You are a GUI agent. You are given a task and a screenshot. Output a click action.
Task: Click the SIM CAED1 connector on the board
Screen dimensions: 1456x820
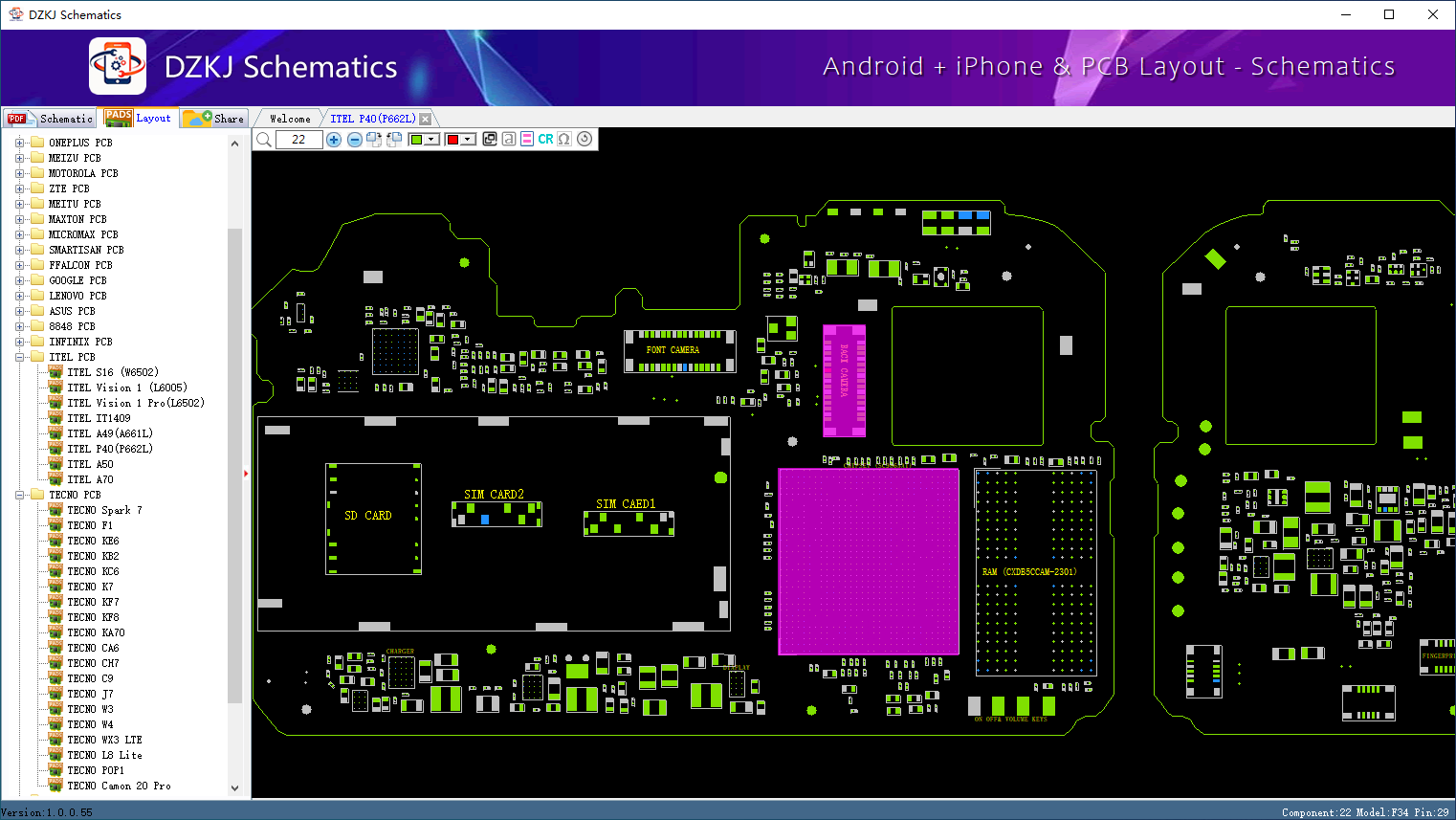click(629, 523)
